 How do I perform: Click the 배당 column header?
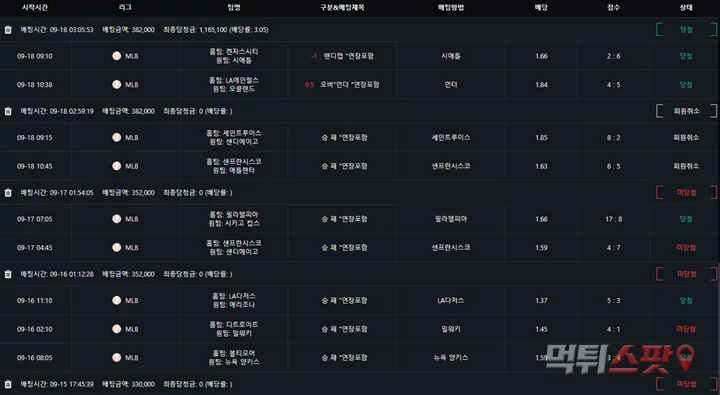coord(541,7)
